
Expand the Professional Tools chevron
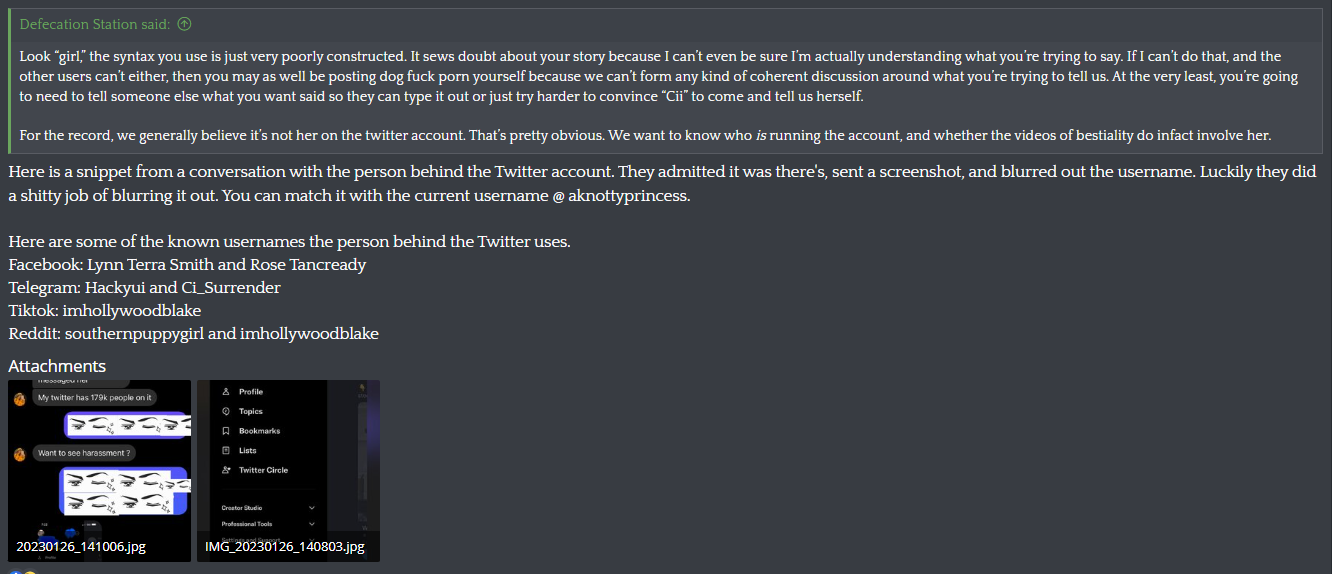tap(312, 524)
